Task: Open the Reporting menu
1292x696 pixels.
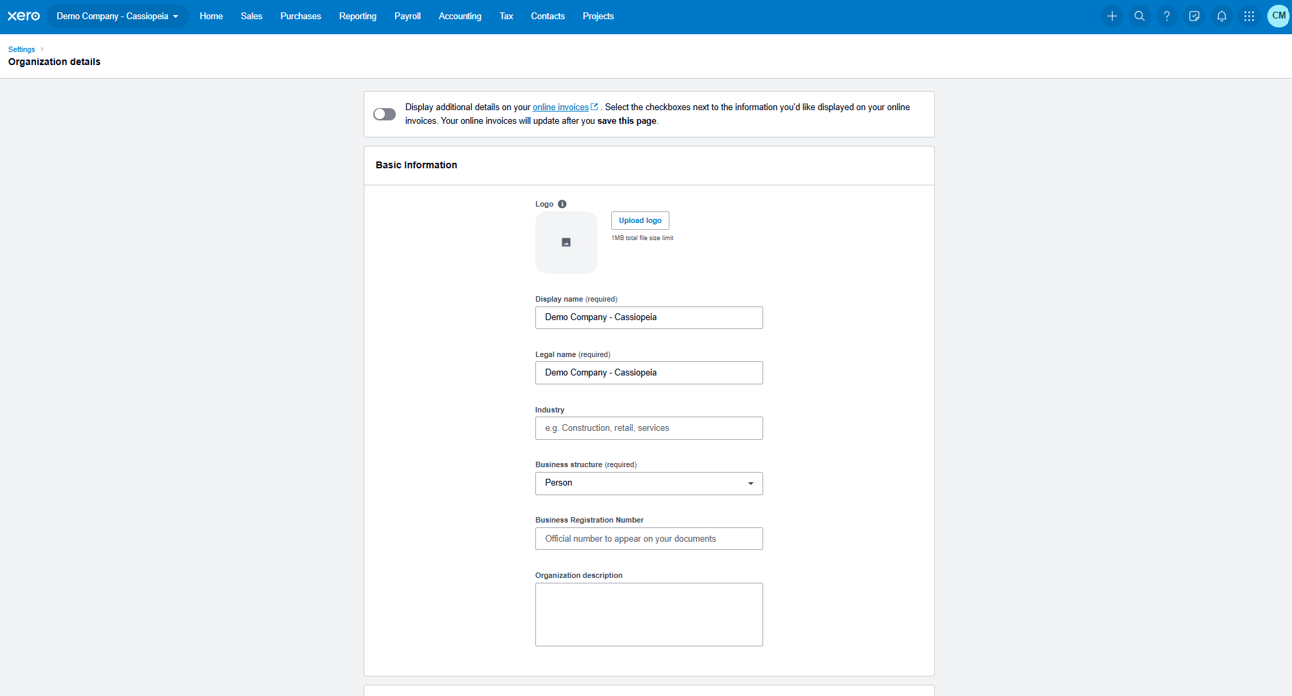Action: [x=357, y=16]
